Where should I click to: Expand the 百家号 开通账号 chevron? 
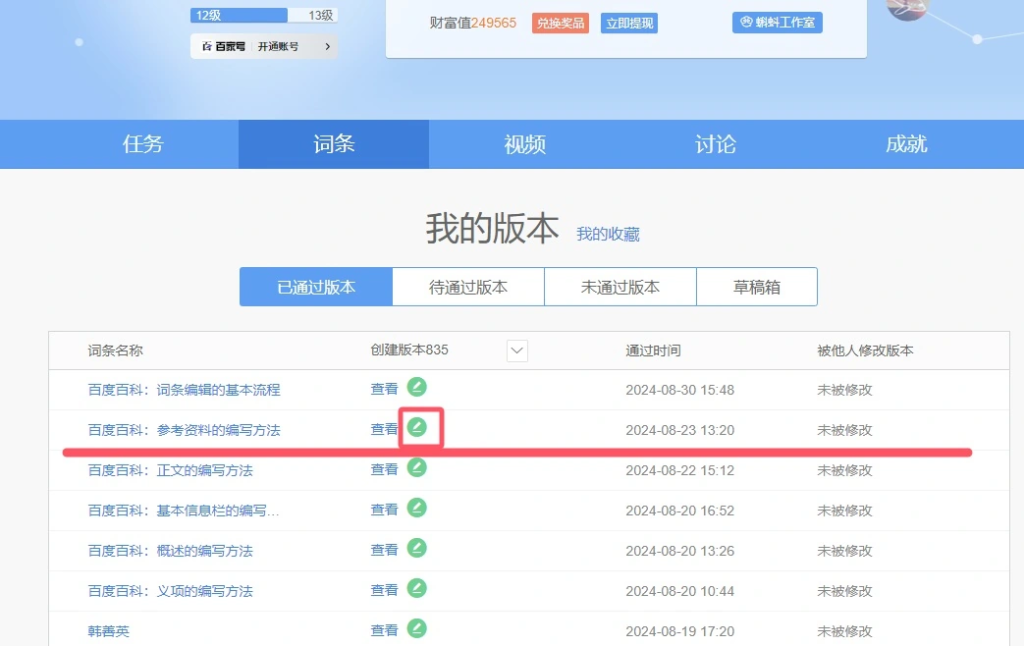coord(328,46)
